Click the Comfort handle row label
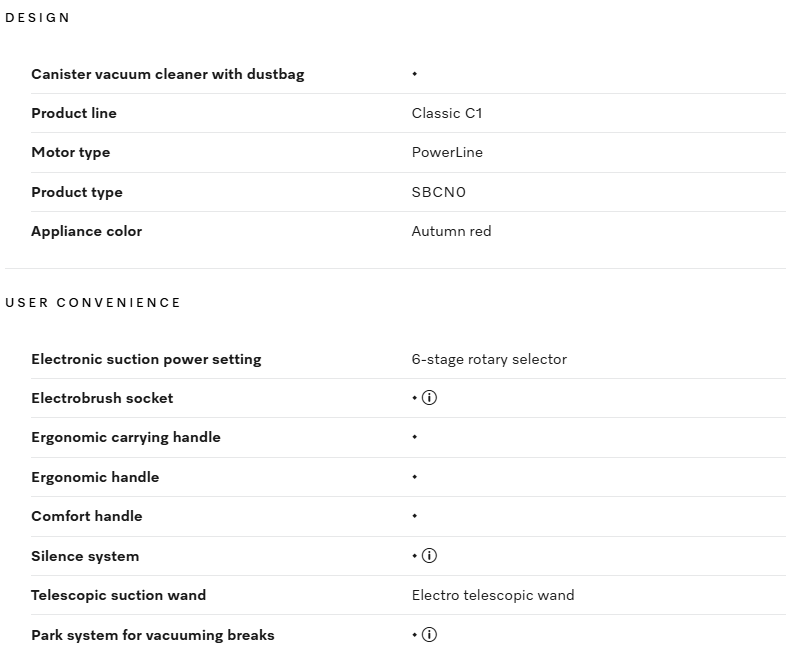Viewport: 786px width, 663px height. [x=87, y=516]
